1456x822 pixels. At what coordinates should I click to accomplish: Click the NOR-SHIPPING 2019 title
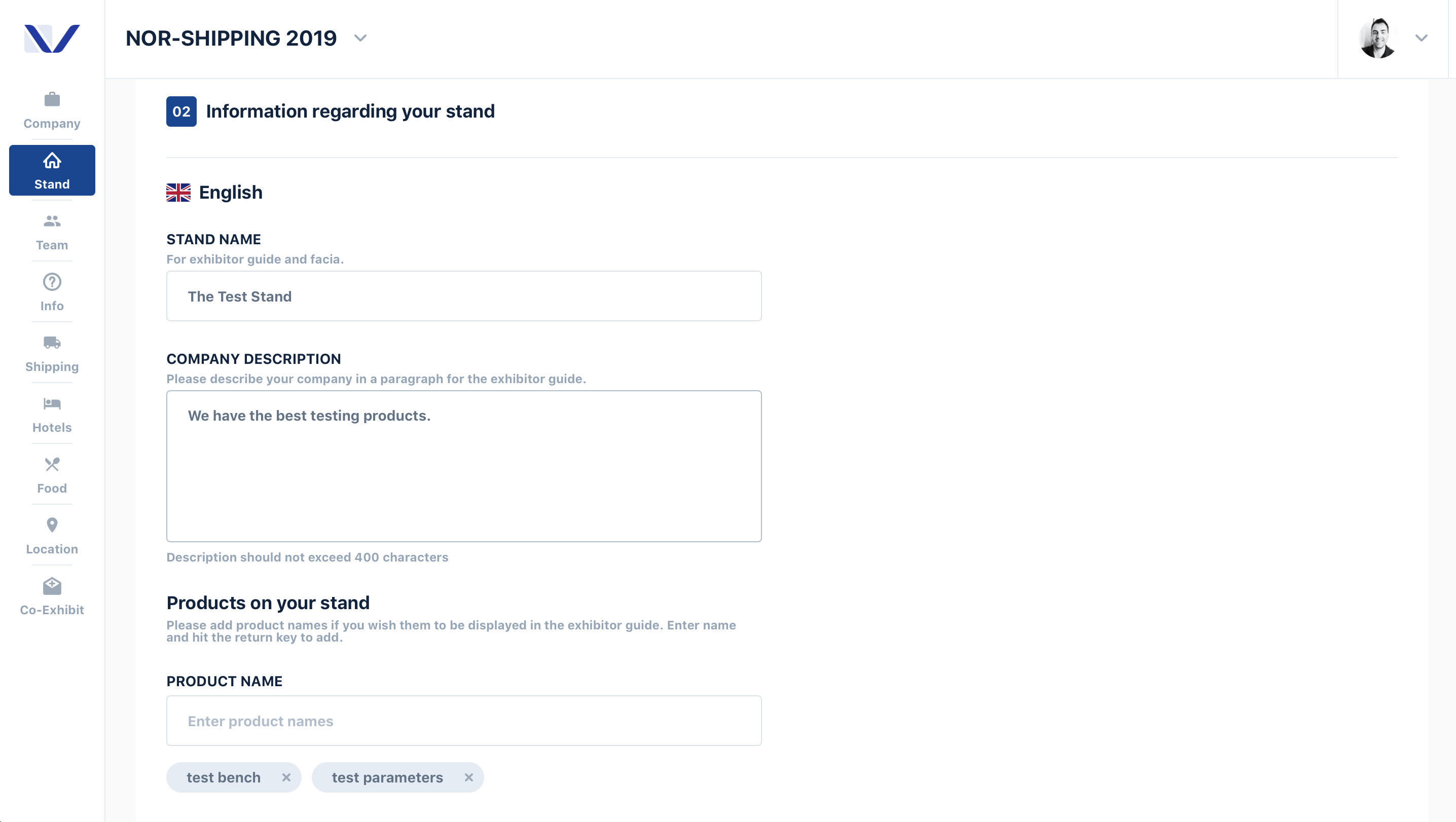click(x=231, y=39)
